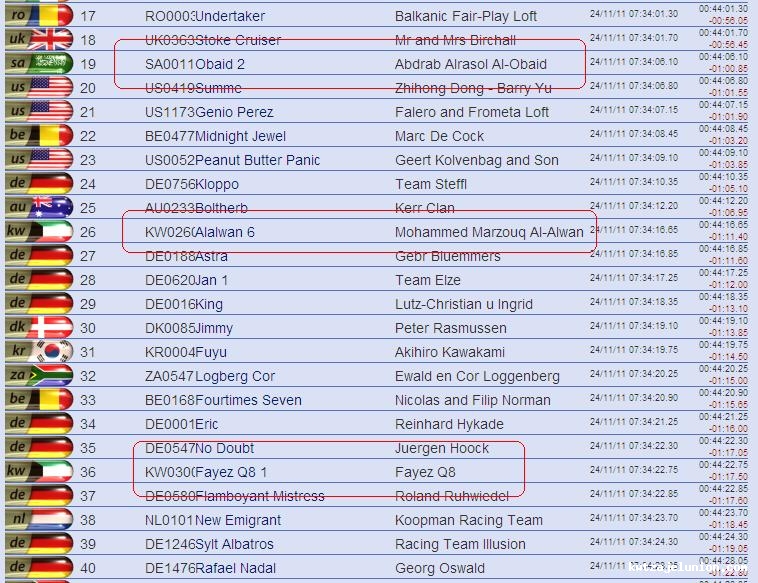Select the Balkanic Fair-Play Loft name
The height and width of the screenshot is (583, 758).
click(x=465, y=16)
